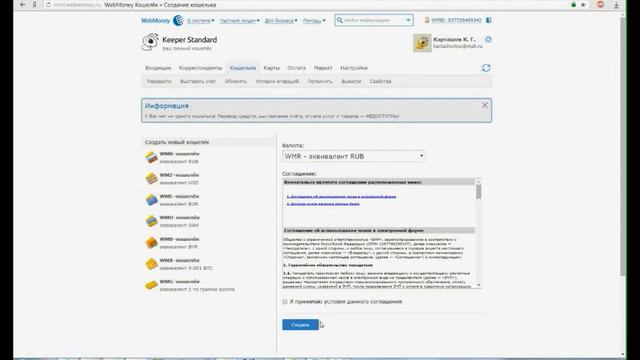Screen dimensions: 640x360
Task: Click the refresh arrows icon near the tabs
Action: point(486,68)
